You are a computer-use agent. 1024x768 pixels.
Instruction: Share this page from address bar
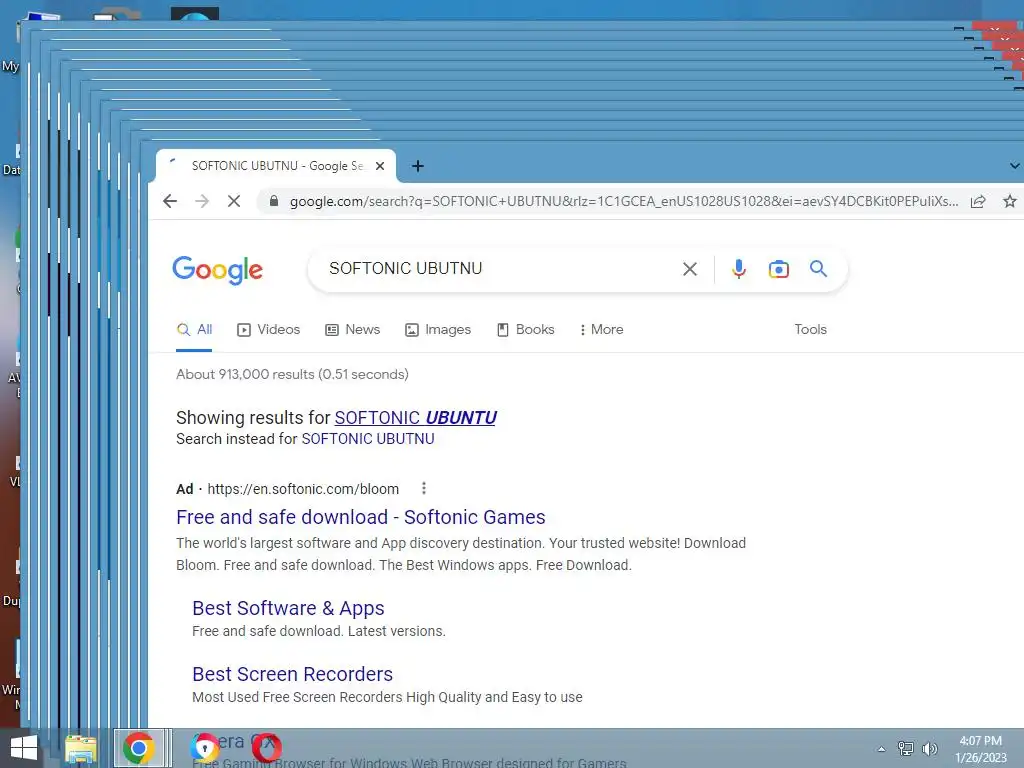point(978,201)
